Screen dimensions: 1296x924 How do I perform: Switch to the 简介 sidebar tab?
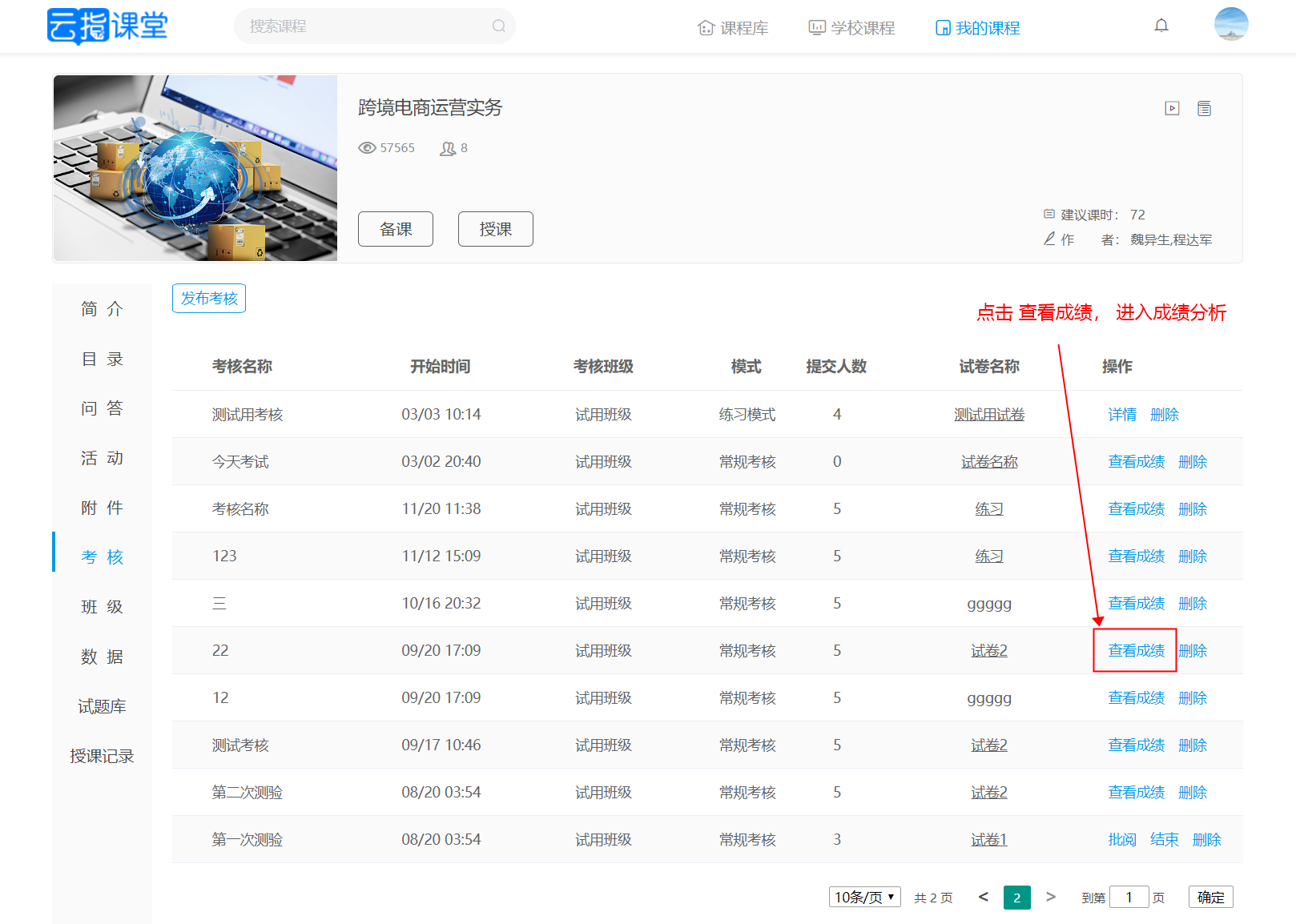point(102,309)
